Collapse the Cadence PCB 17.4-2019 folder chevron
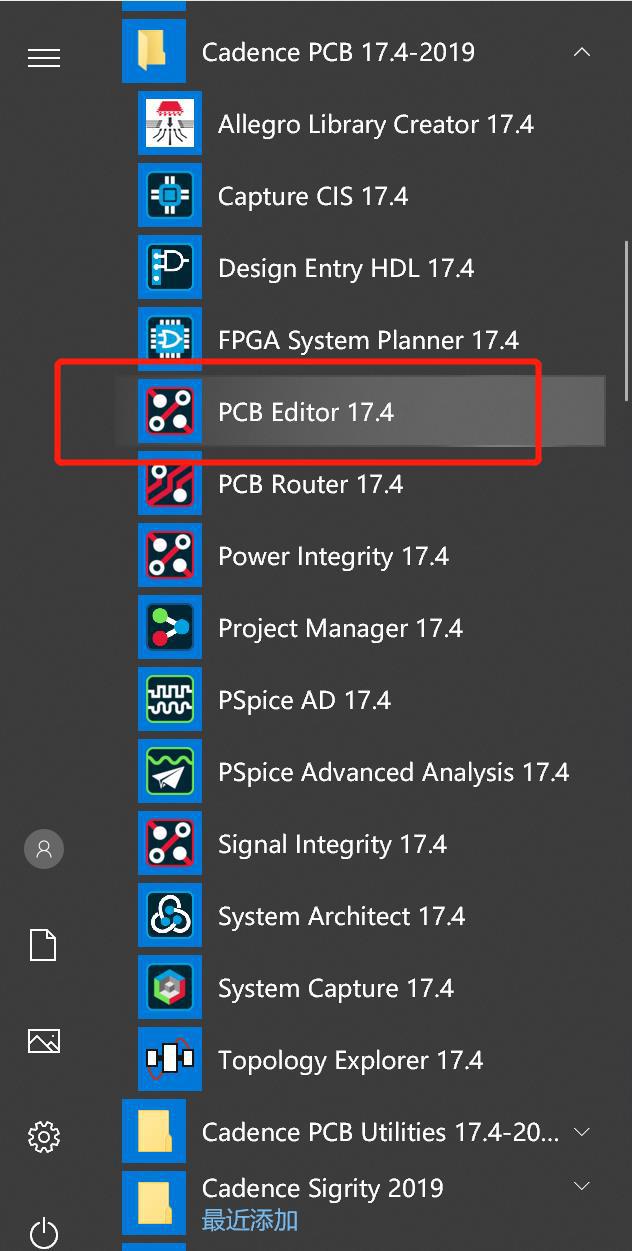This screenshot has width=632, height=1251. pyautogui.click(x=582, y=52)
